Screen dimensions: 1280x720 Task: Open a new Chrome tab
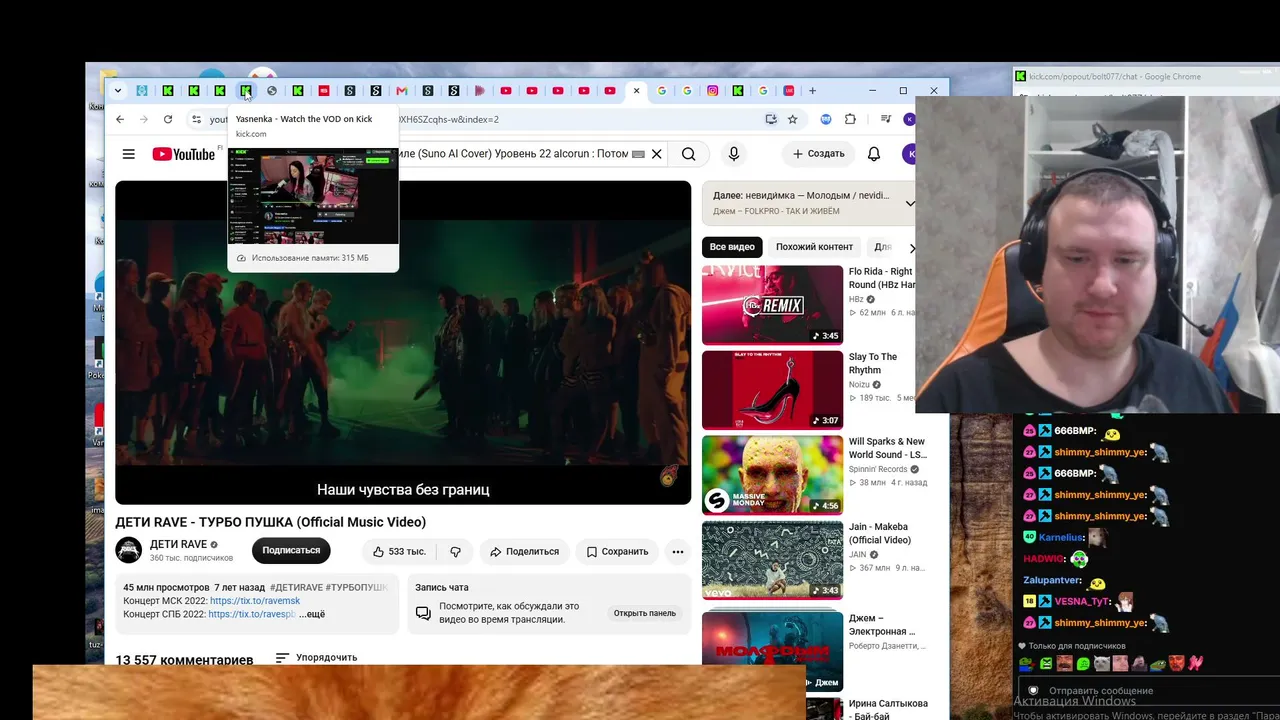pos(813,91)
